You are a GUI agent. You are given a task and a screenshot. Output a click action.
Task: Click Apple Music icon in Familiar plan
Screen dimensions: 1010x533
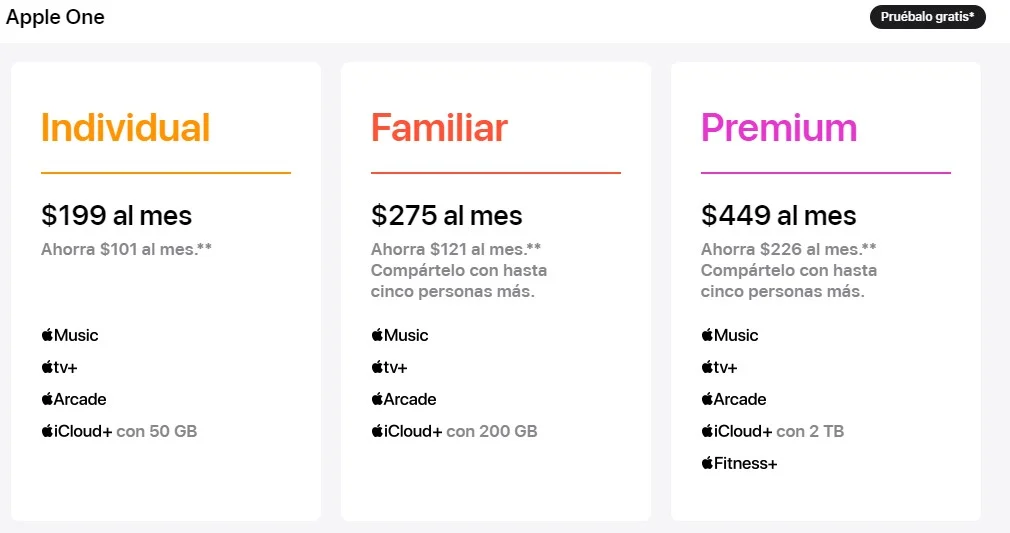[399, 335]
